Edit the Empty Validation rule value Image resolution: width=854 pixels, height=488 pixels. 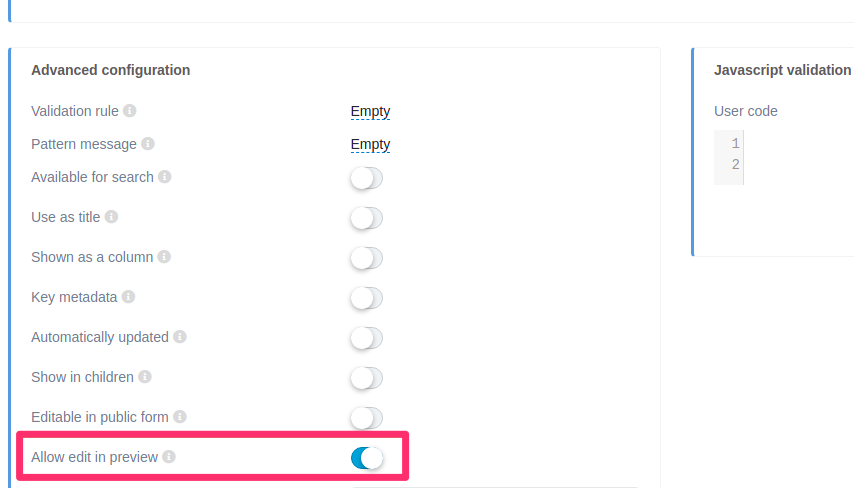click(x=370, y=112)
